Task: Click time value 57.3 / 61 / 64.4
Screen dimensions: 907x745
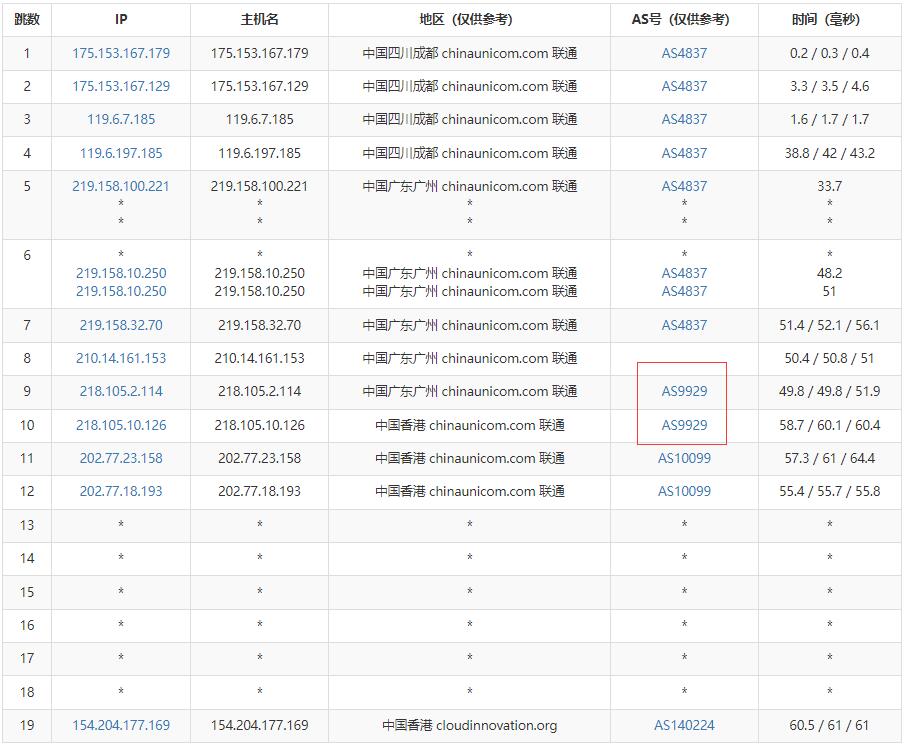Action: (829, 458)
